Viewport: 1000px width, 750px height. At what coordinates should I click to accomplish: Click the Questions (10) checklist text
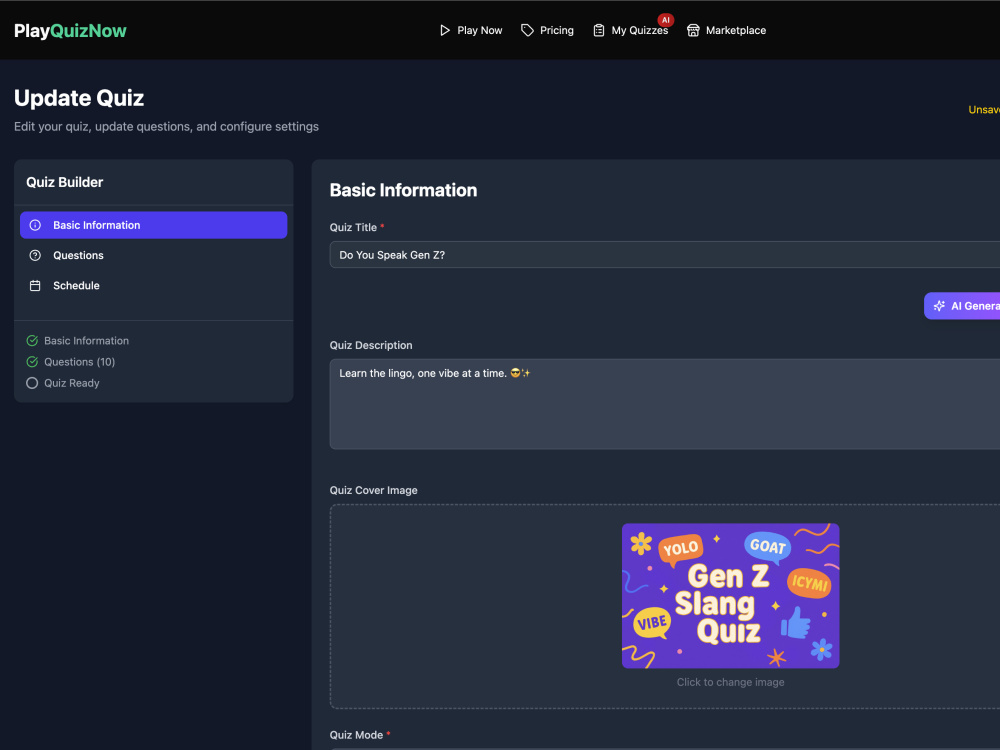[80, 362]
